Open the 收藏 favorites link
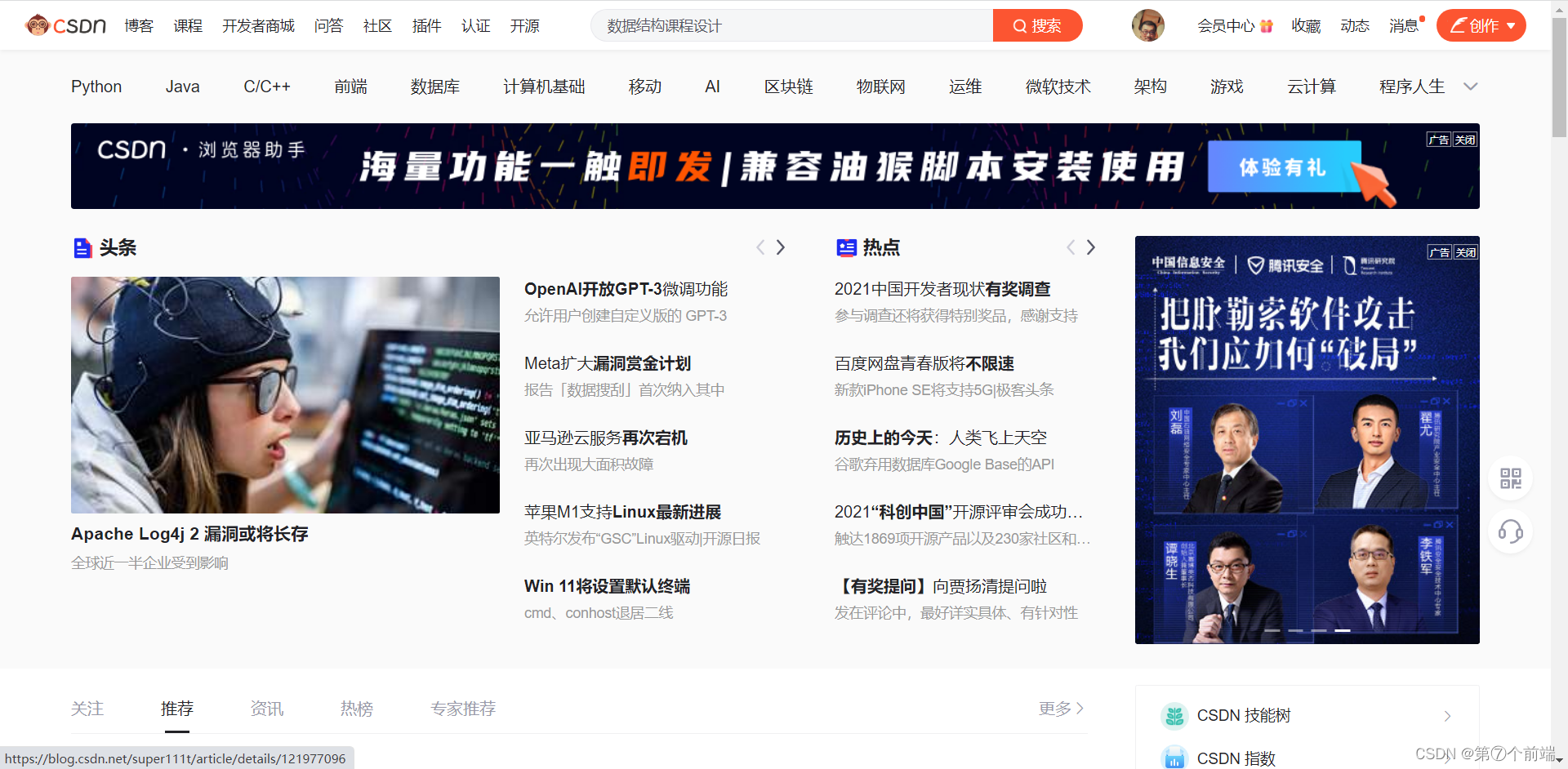Image resolution: width=1568 pixels, height=769 pixels. (x=1306, y=26)
